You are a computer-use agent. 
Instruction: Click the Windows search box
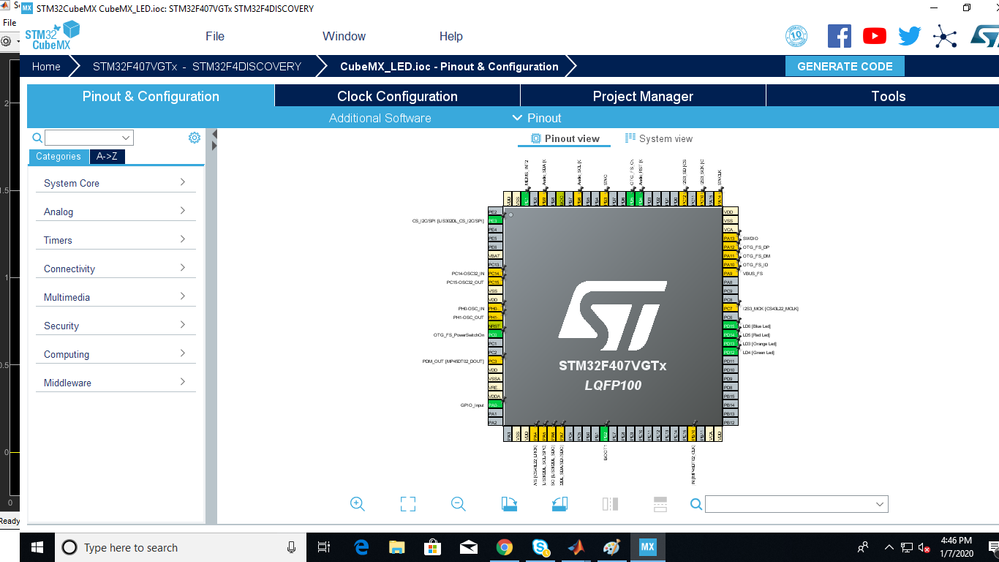pos(180,547)
